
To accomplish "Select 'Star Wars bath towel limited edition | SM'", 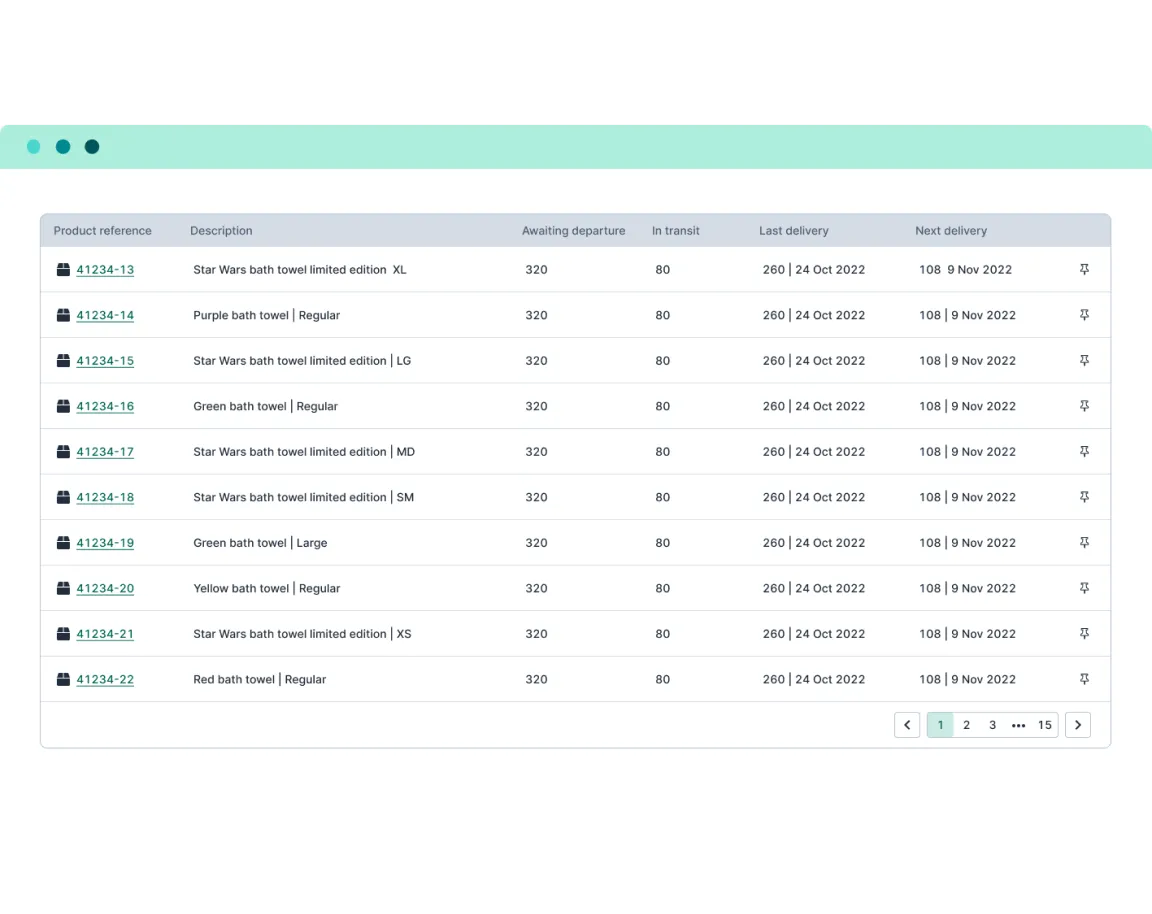I will point(303,497).
